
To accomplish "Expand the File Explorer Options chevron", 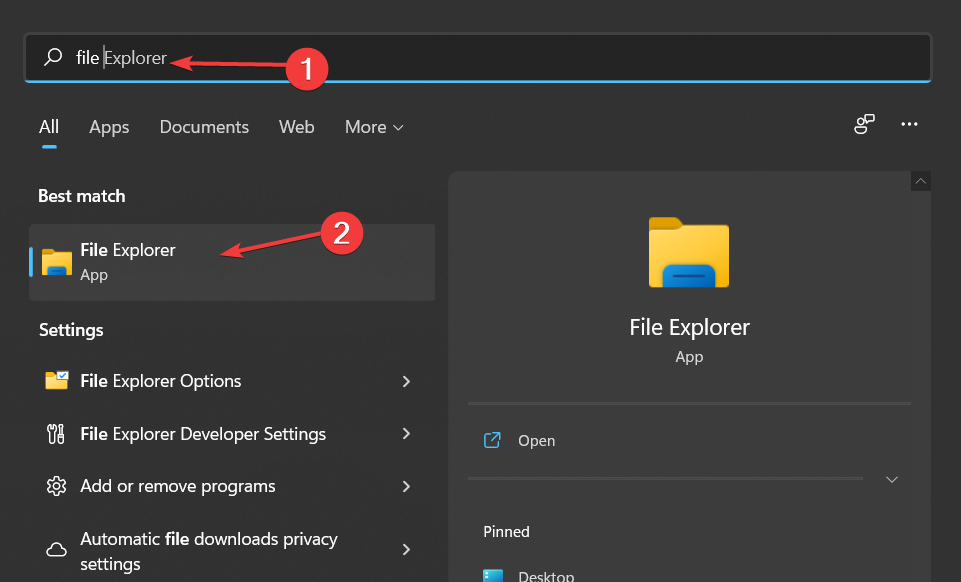I will pos(406,382).
